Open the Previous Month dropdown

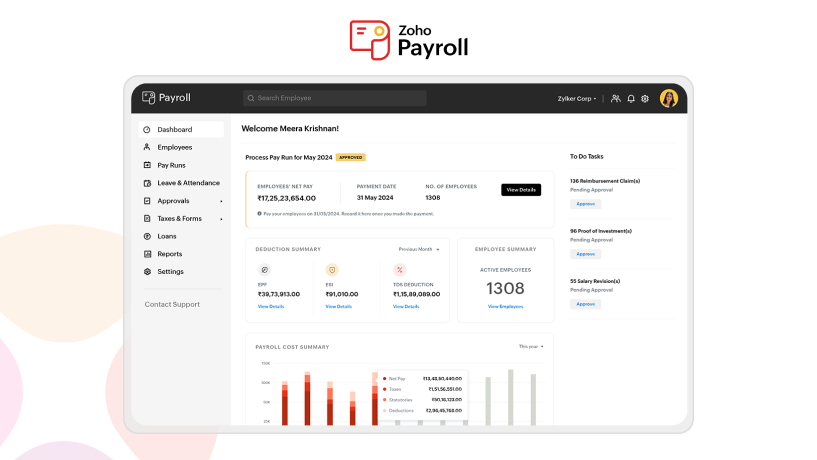[x=419, y=249]
